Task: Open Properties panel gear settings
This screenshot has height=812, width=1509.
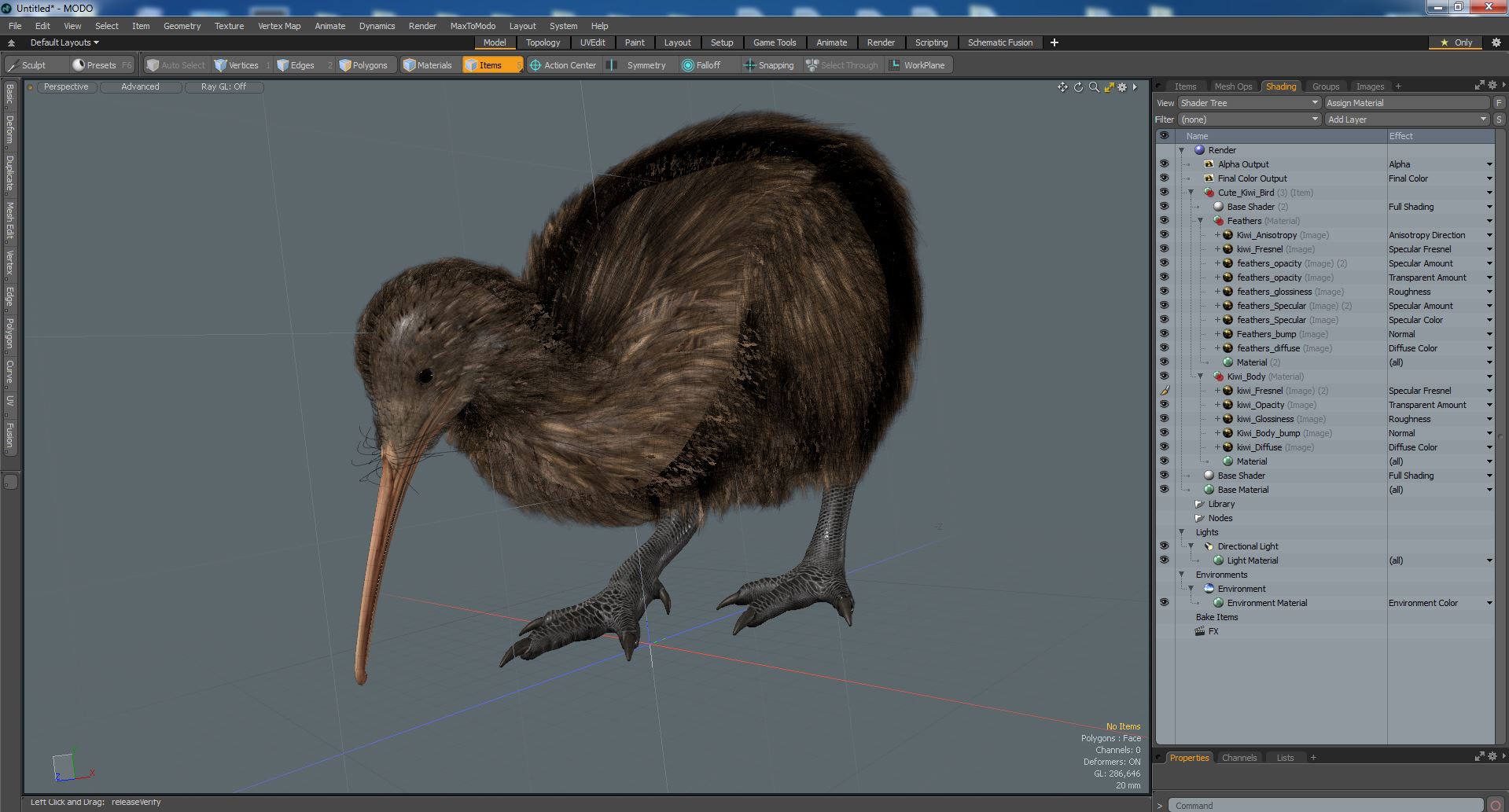Action: (1492, 756)
